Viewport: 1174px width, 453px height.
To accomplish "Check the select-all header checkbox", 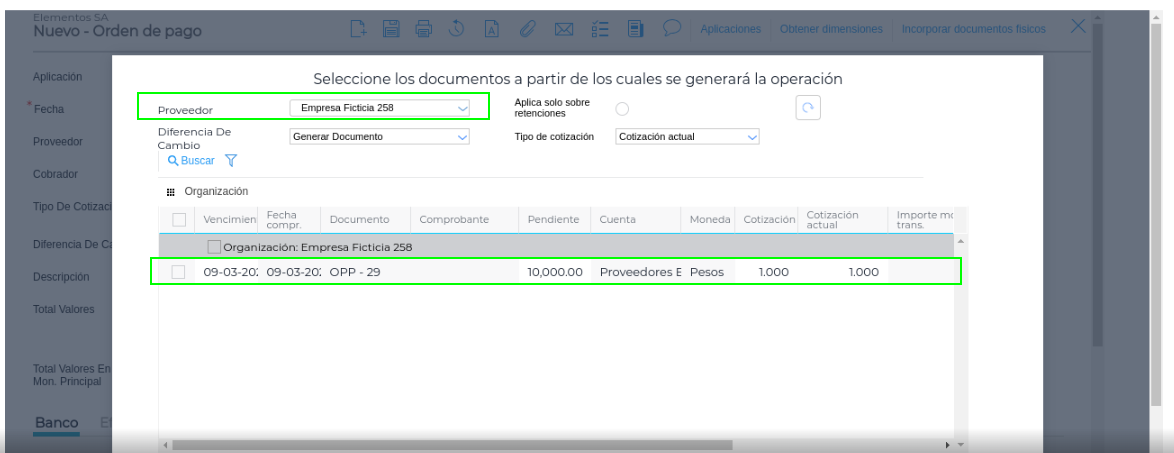I will tap(178, 220).
